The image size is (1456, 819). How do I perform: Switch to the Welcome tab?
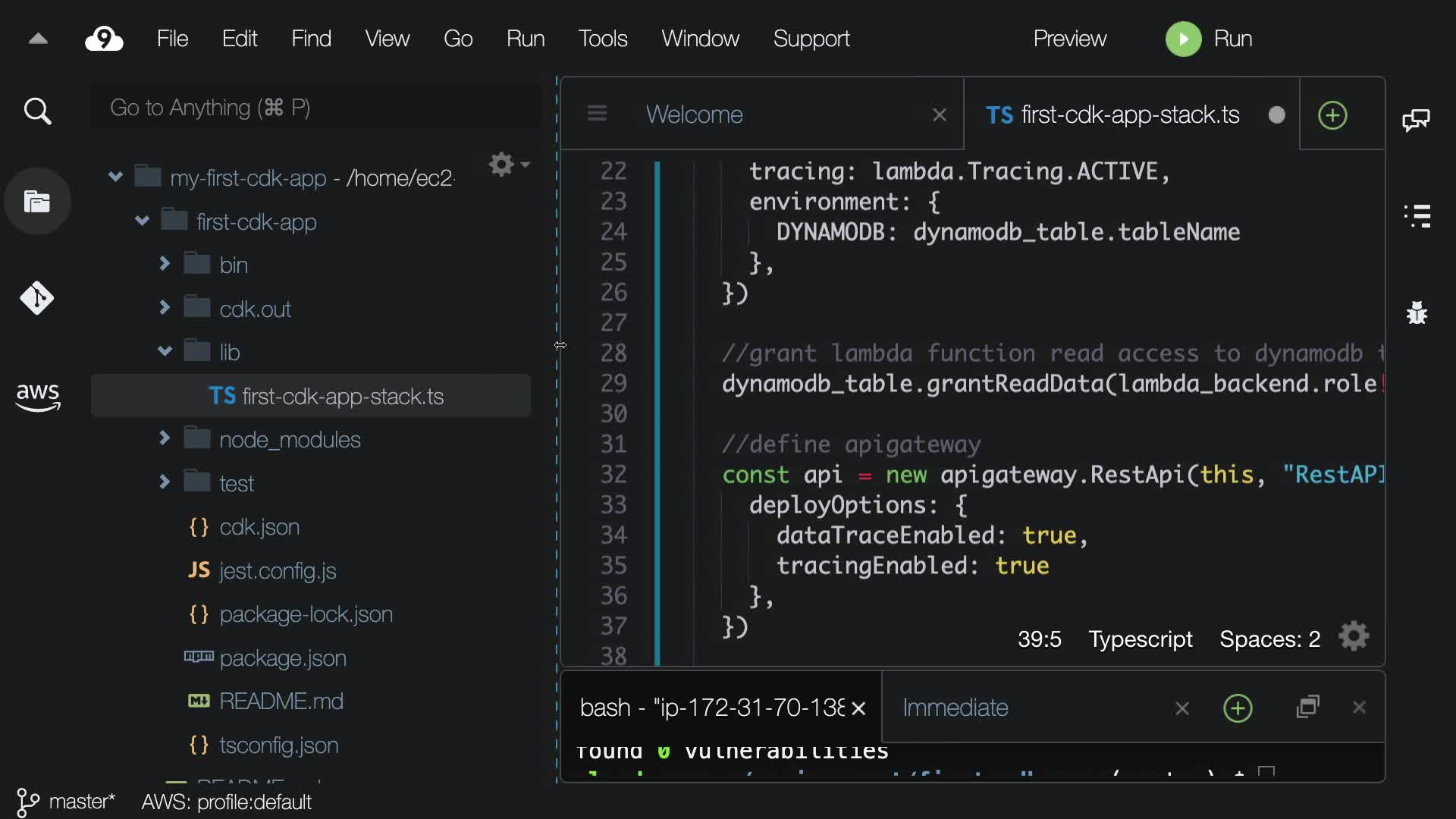click(x=694, y=115)
